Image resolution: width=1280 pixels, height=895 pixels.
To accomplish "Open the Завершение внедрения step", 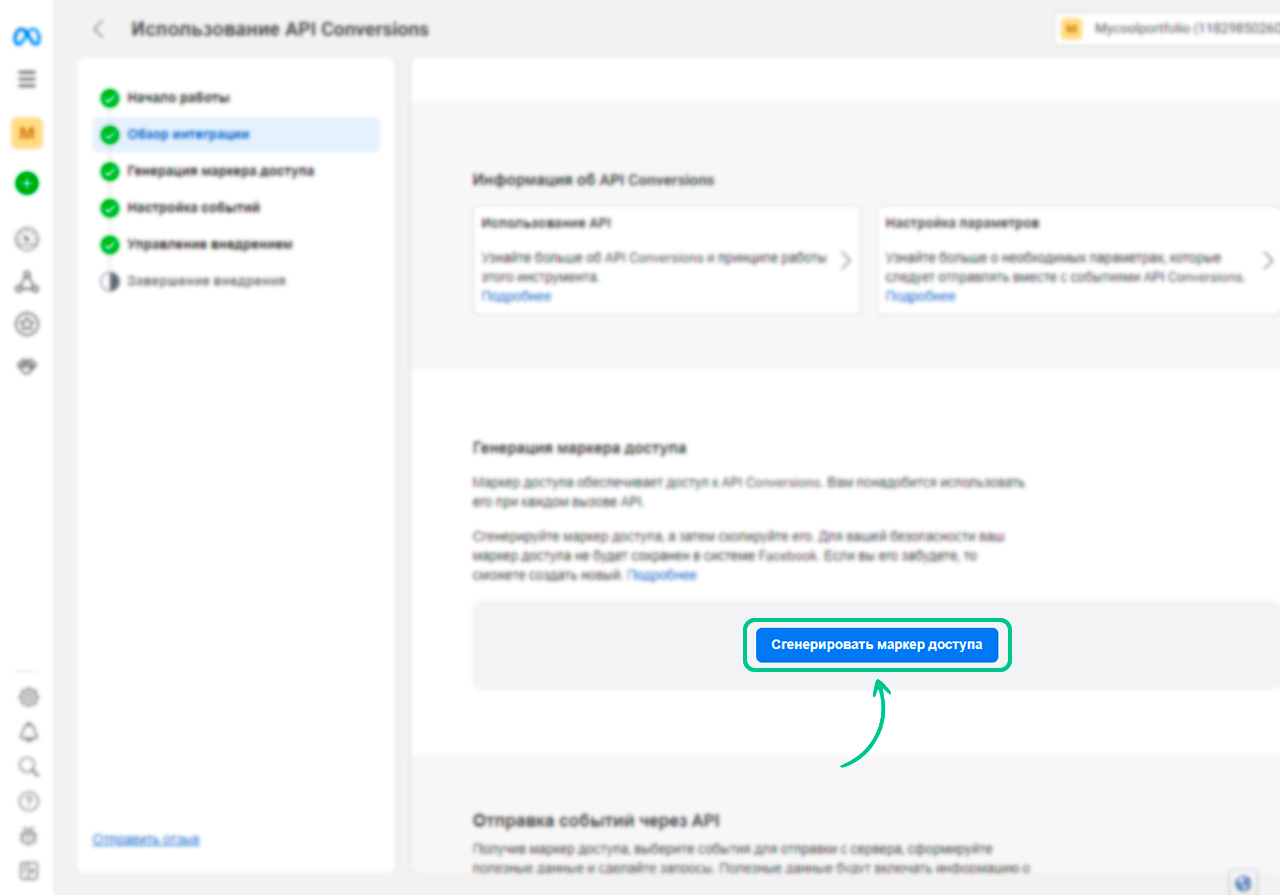I will [206, 281].
